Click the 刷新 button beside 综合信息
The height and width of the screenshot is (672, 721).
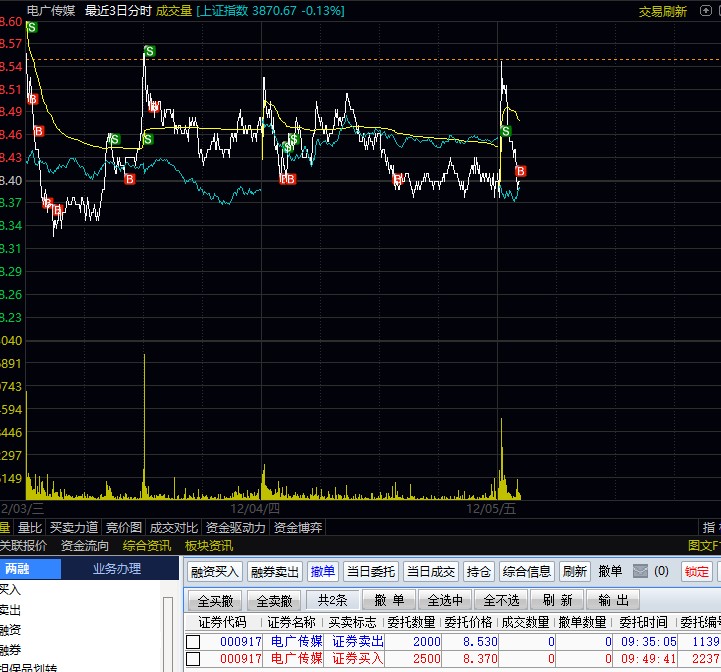click(x=575, y=572)
